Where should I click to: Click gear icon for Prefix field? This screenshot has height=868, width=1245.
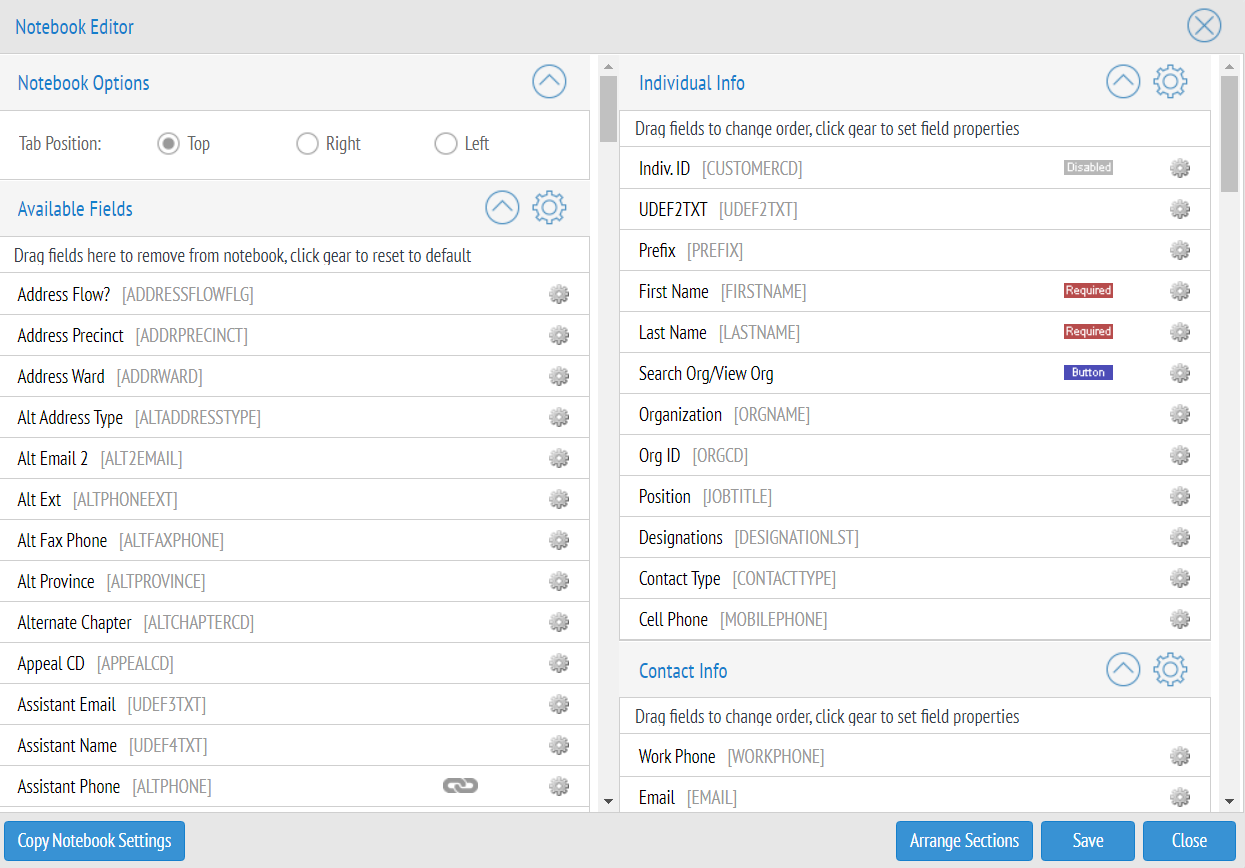click(1180, 250)
